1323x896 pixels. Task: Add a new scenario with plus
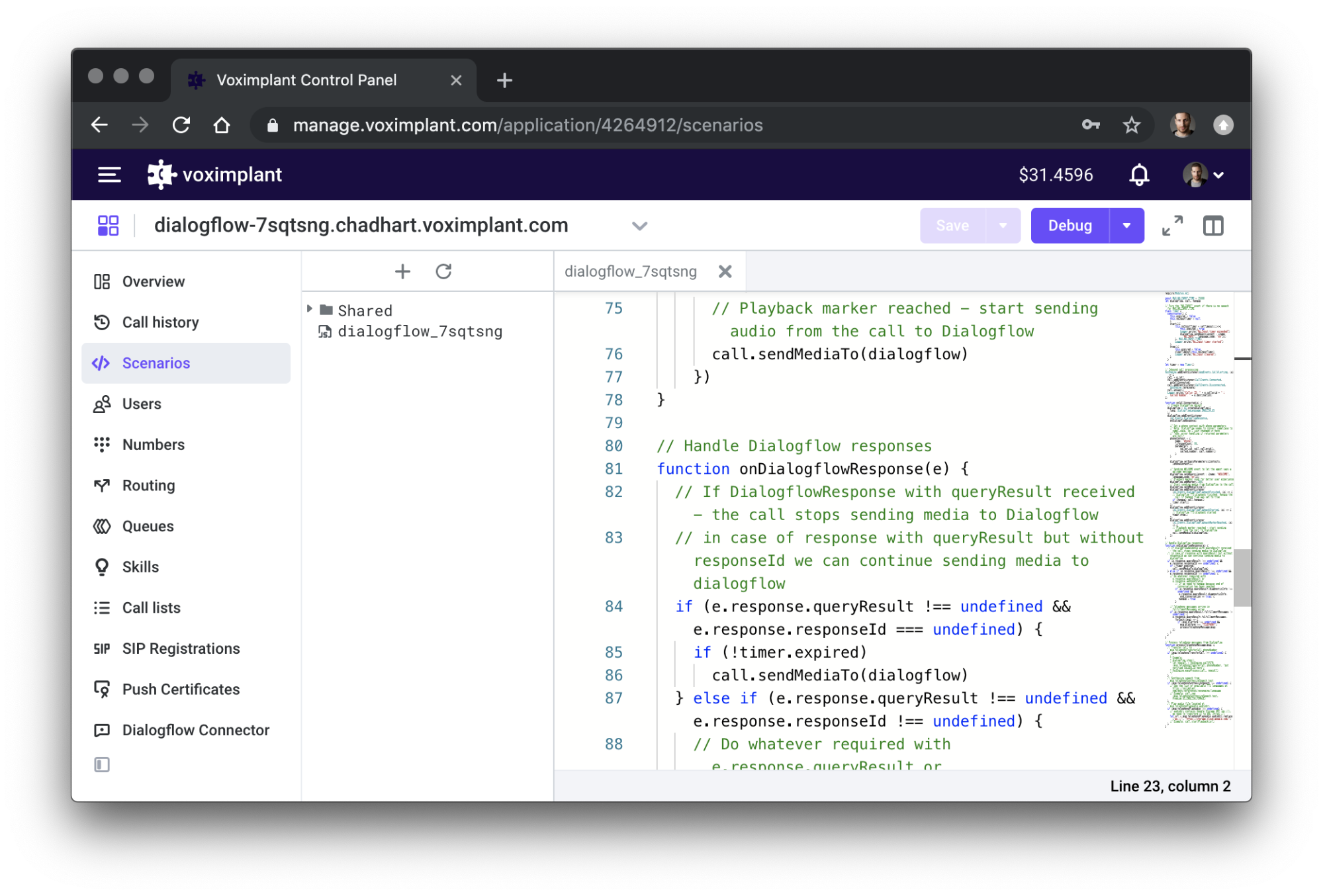402,271
